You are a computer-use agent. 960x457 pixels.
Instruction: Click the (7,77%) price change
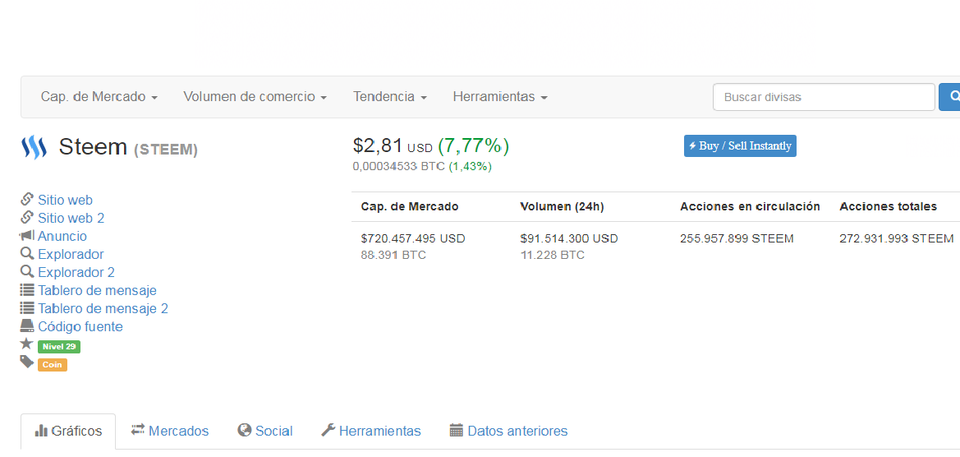pyautogui.click(x=473, y=146)
